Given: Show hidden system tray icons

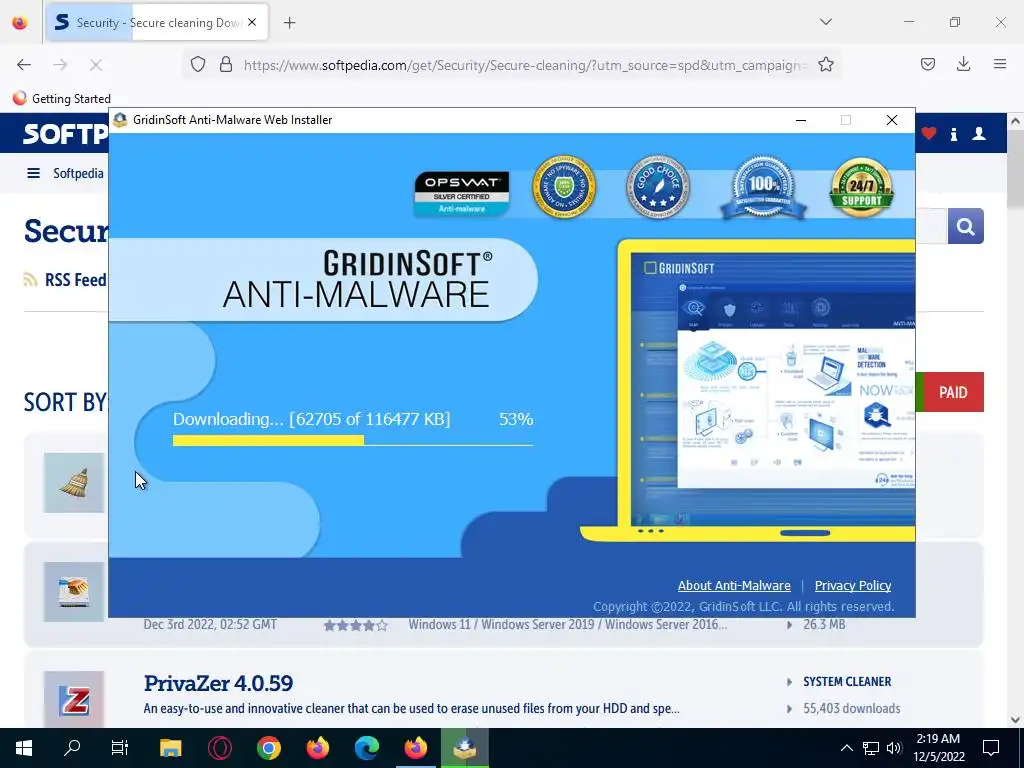Looking at the screenshot, I should [846, 748].
